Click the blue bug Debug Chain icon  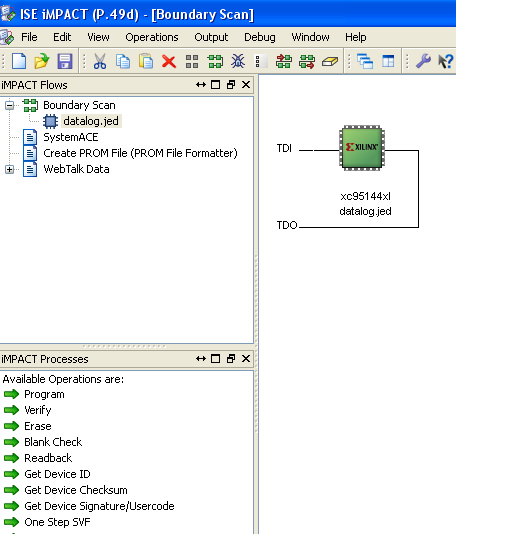[238, 61]
